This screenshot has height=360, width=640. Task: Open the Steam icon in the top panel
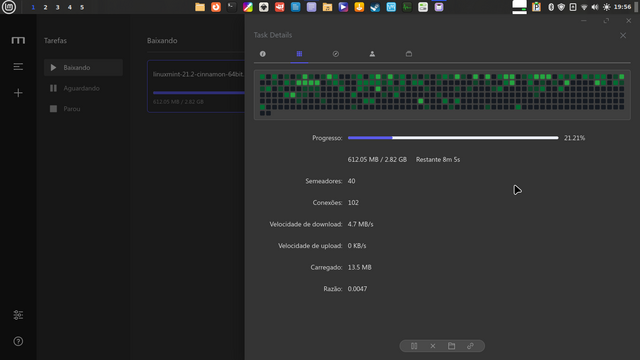click(375, 7)
